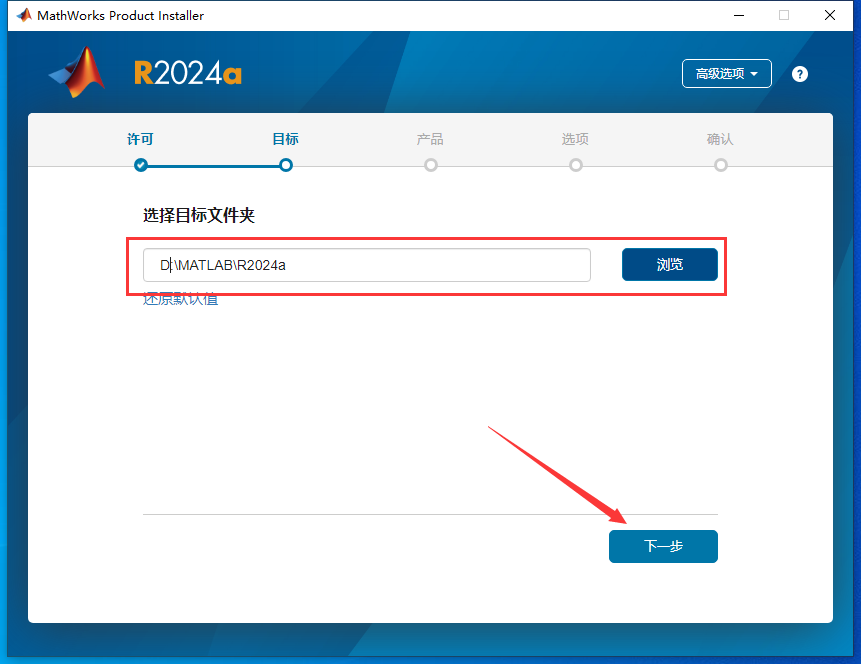The image size is (861, 664).
Task: Switch to the 选项 step
Action: (x=575, y=139)
